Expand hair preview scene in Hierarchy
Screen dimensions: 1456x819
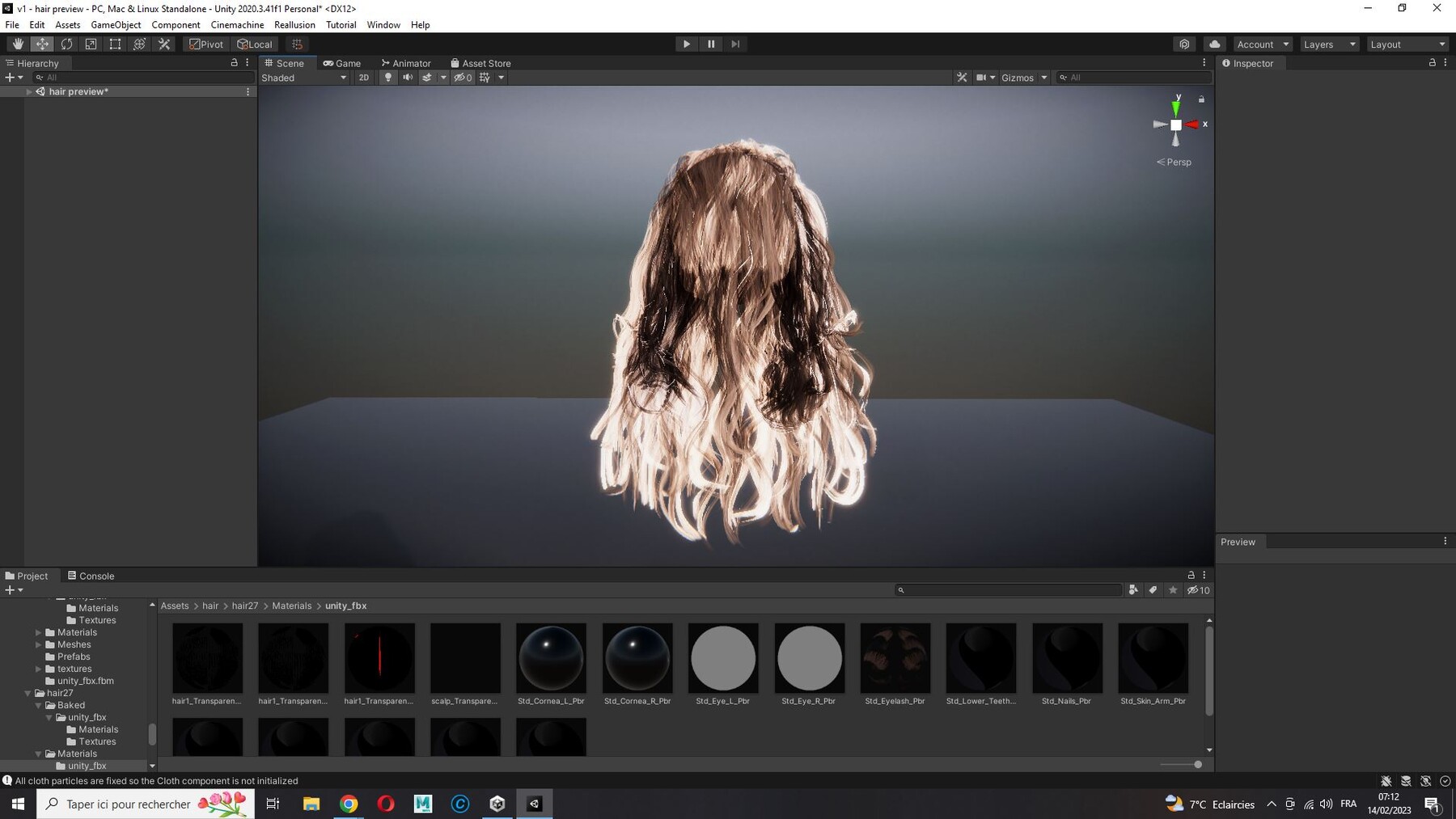[29, 91]
